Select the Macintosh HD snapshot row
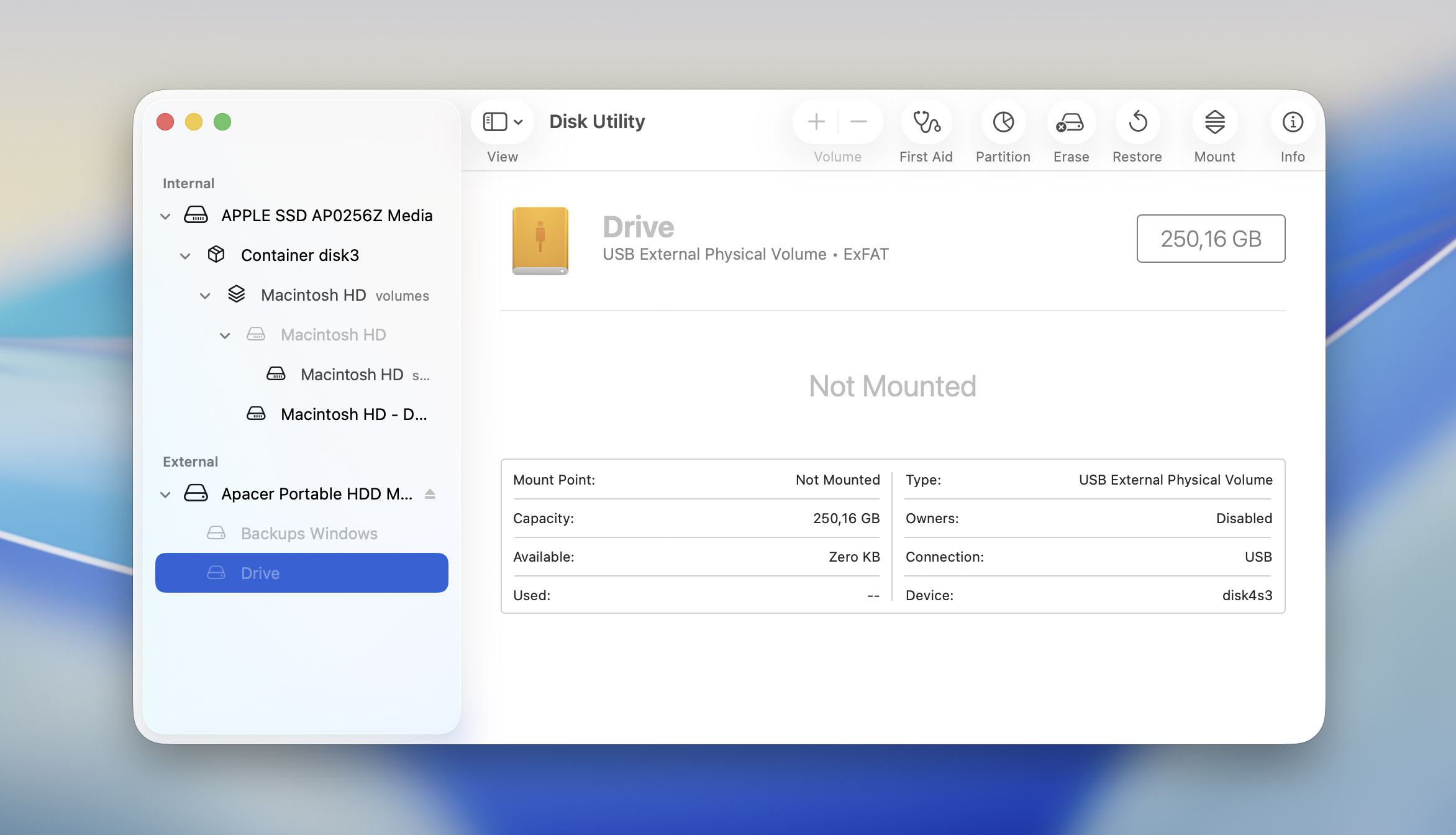1456x835 pixels. (x=302, y=375)
